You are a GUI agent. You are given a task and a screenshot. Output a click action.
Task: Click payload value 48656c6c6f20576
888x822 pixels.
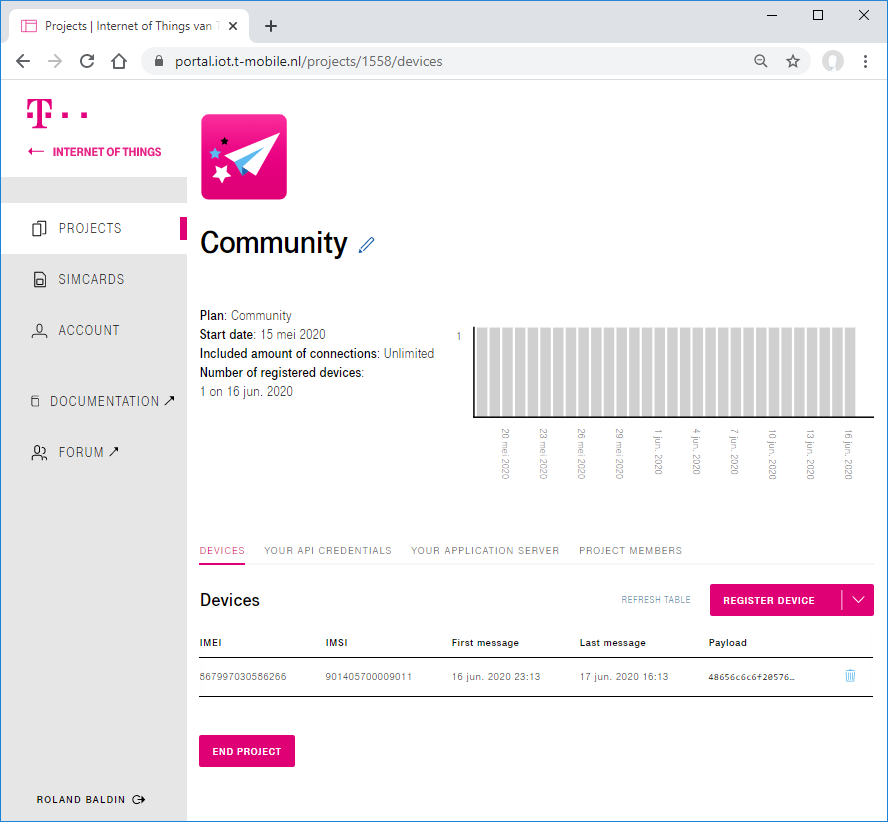(752, 676)
